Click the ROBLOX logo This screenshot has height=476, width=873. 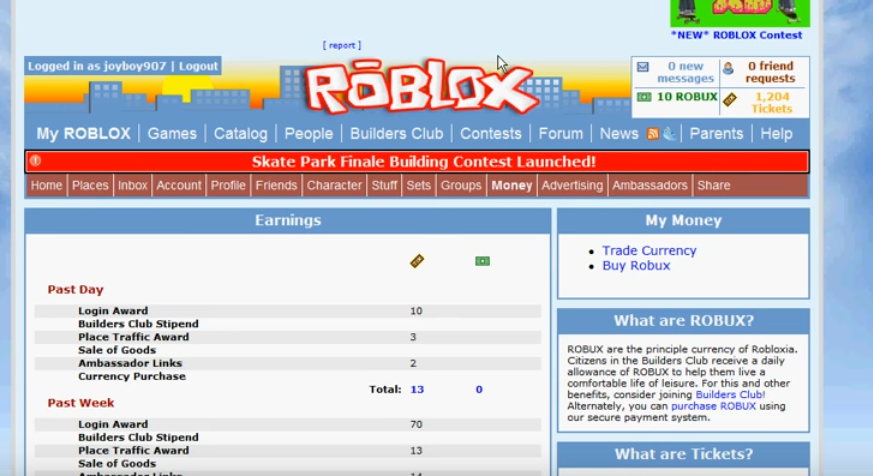(420, 87)
